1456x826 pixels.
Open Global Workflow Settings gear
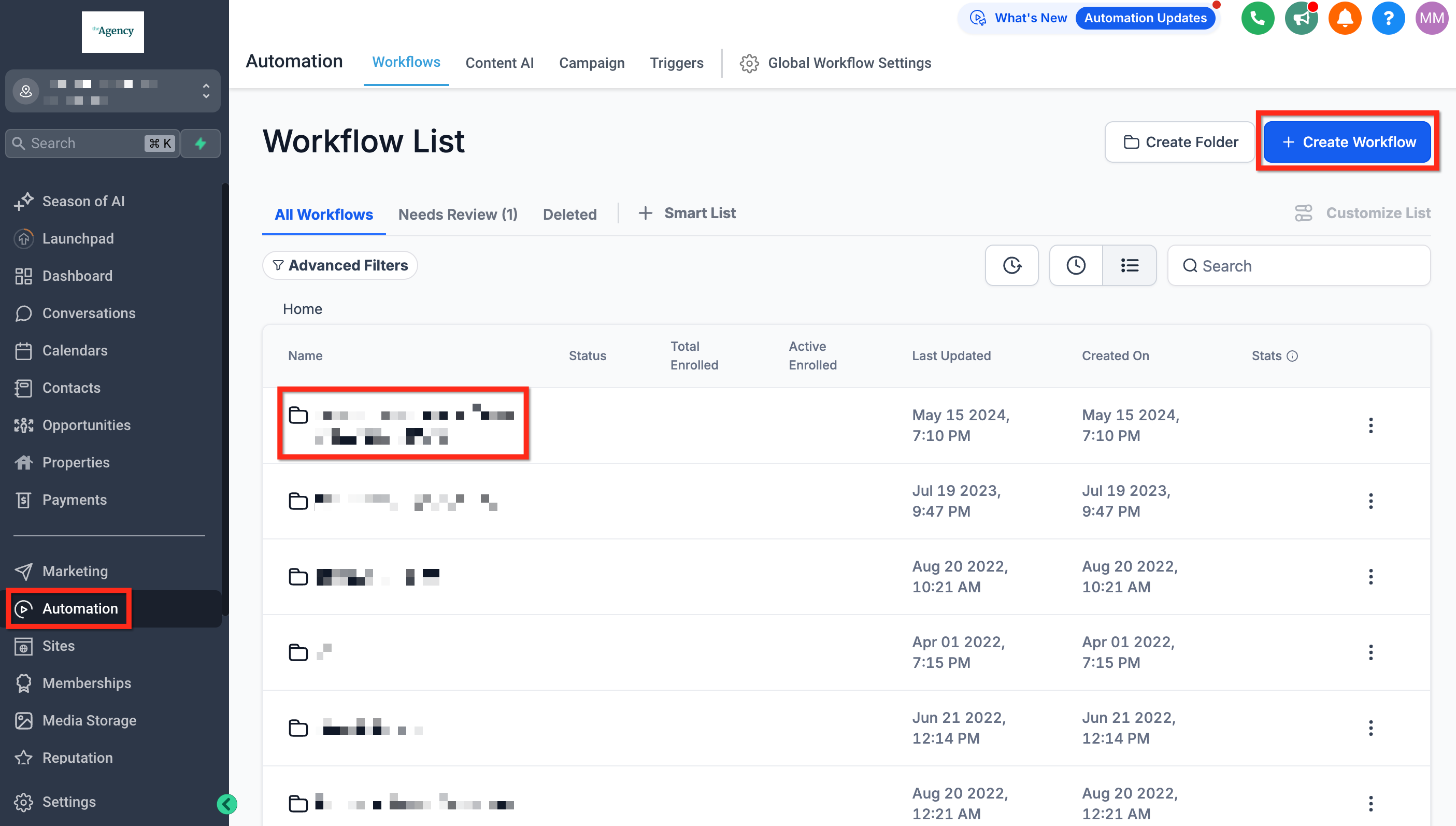coord(749,63)
